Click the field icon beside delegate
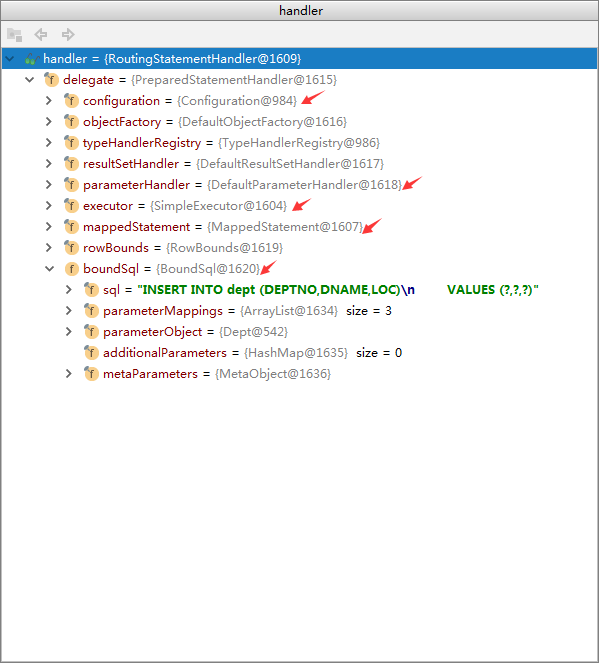 point(51,79)
